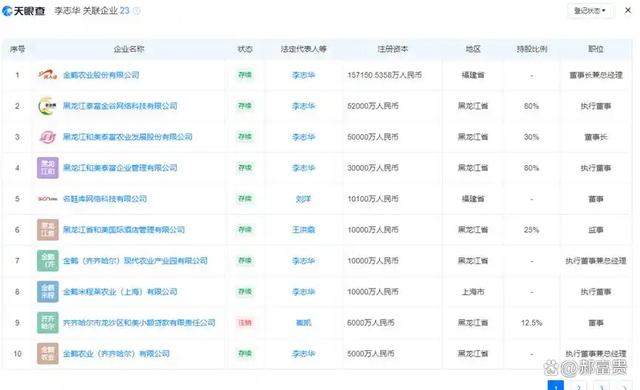640x390 pixels.
Task: Click the legal representative link in row 6
Action: pyautogui.click(x=303, y=230)
